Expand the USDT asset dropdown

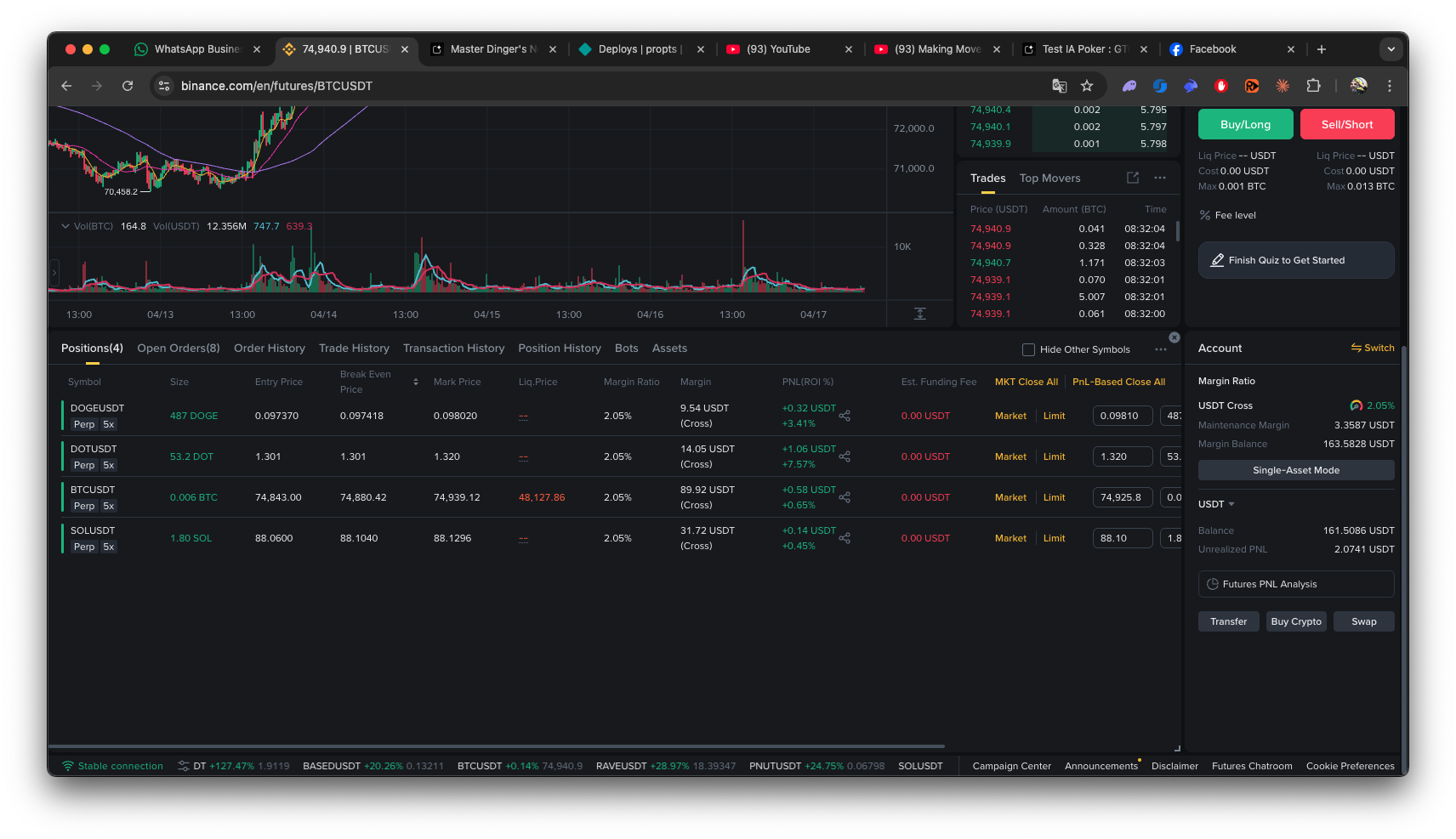coord(1216,504)
